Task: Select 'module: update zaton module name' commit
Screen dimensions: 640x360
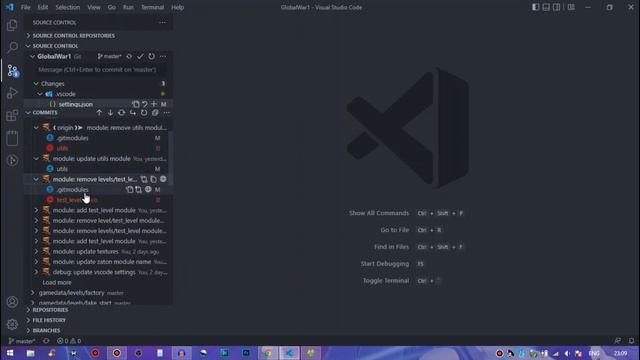Action: pos(102,262)
